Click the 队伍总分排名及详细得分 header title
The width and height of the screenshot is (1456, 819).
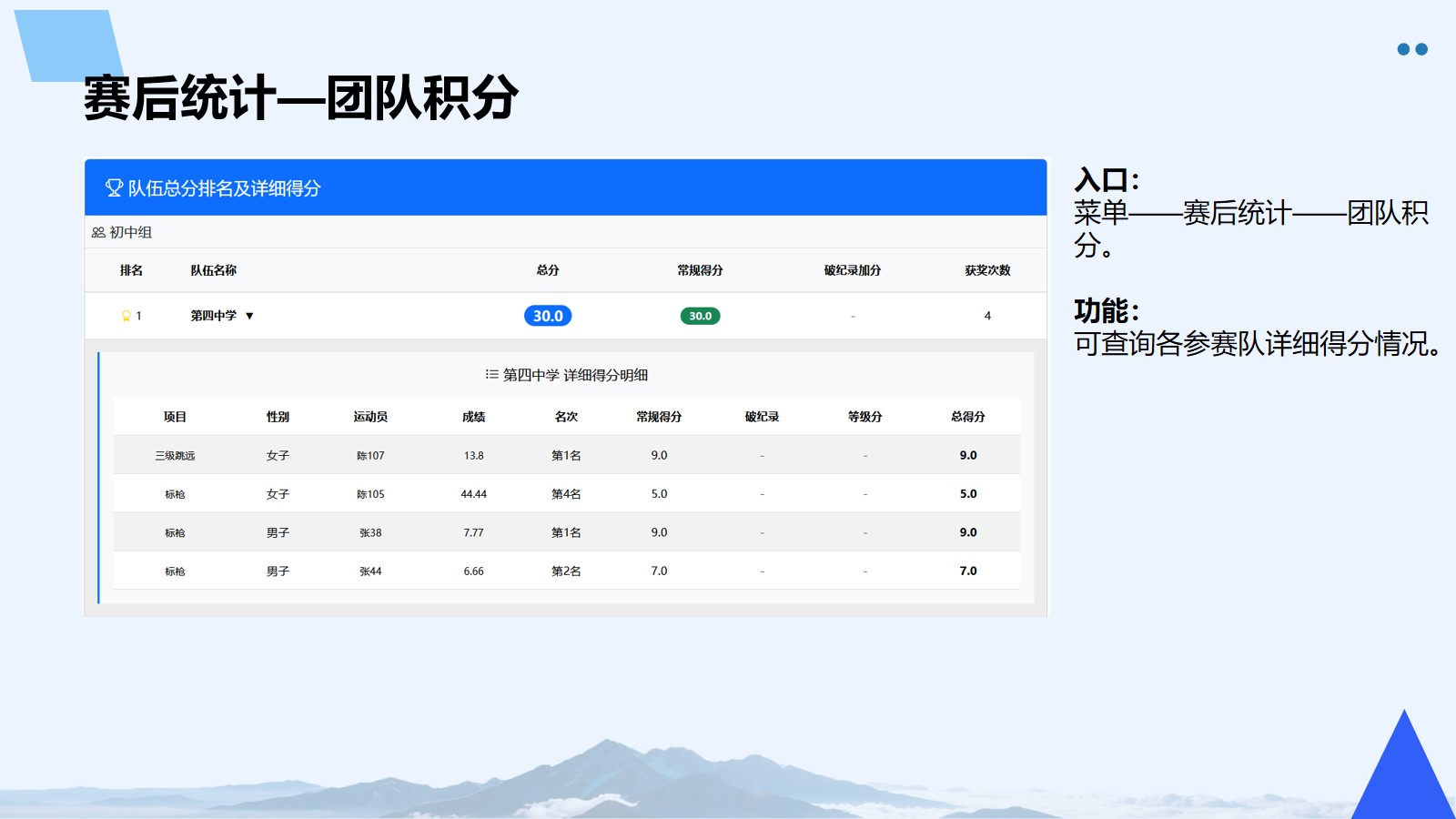(224, 188)
